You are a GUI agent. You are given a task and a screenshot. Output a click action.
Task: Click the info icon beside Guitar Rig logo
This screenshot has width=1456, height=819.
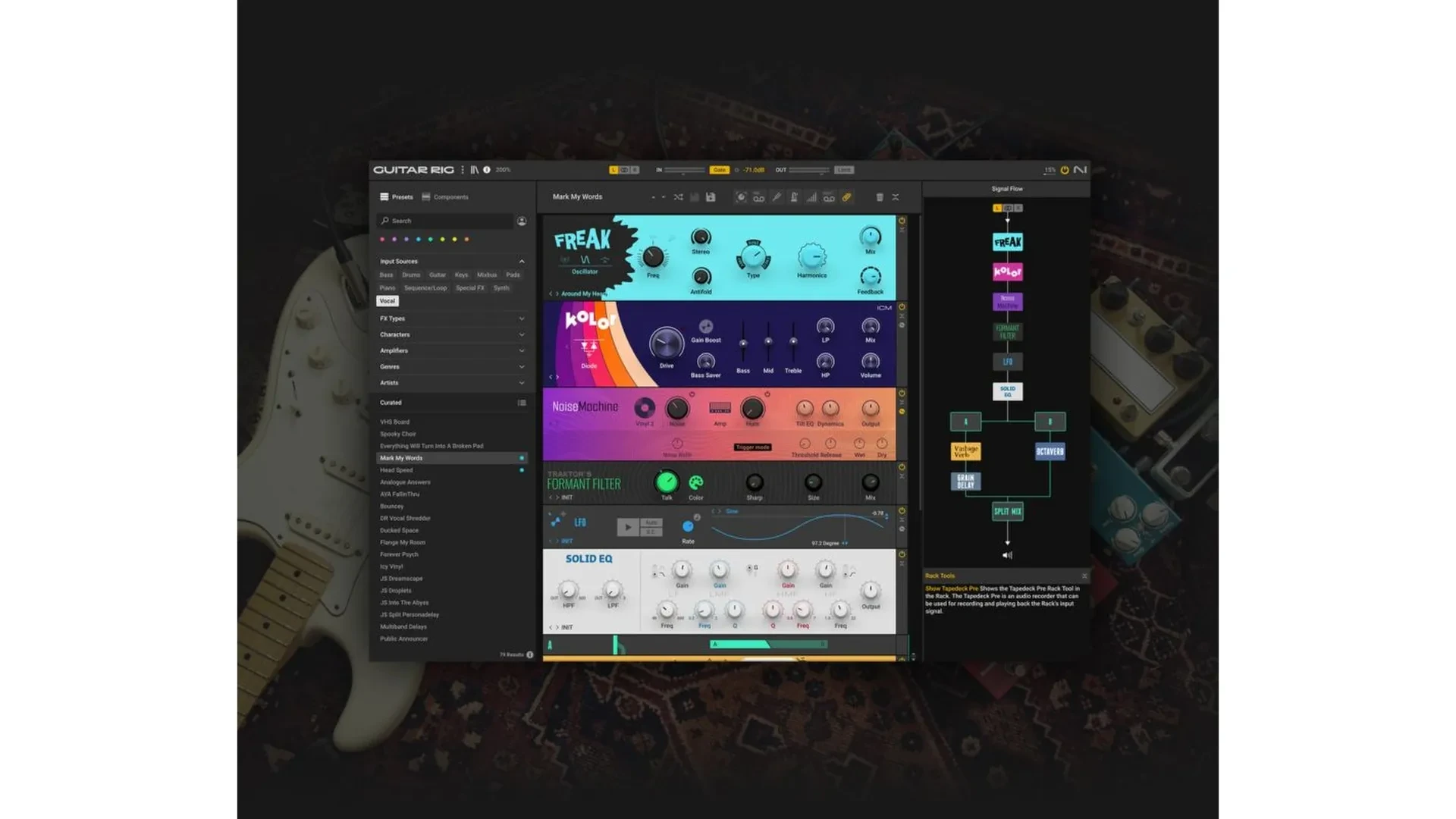[x=487, y=170]
